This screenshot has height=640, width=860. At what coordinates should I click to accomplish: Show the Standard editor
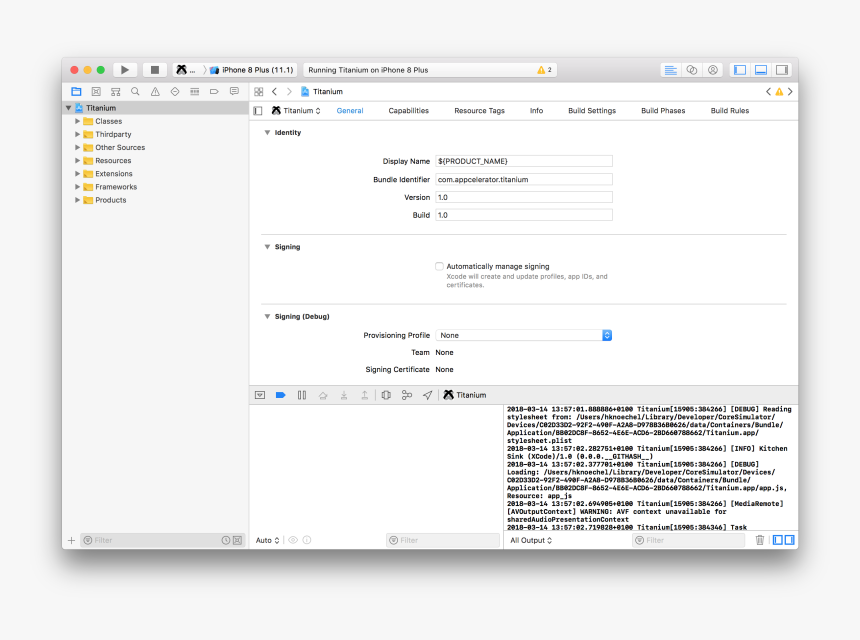pyautogui.click(x=670, y=70)
